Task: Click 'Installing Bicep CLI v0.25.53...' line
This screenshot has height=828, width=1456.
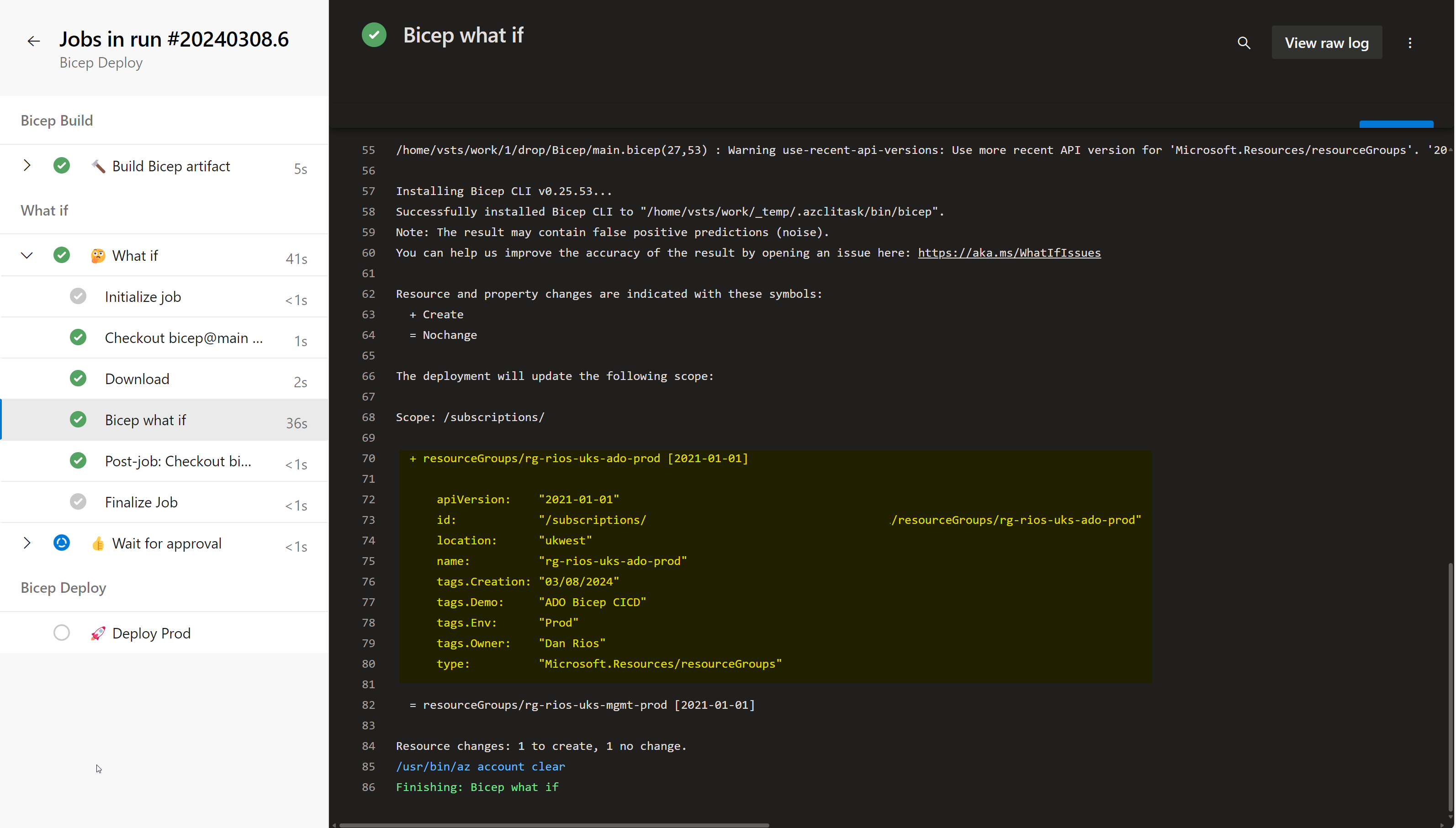Action: click(x=504, y=191)
